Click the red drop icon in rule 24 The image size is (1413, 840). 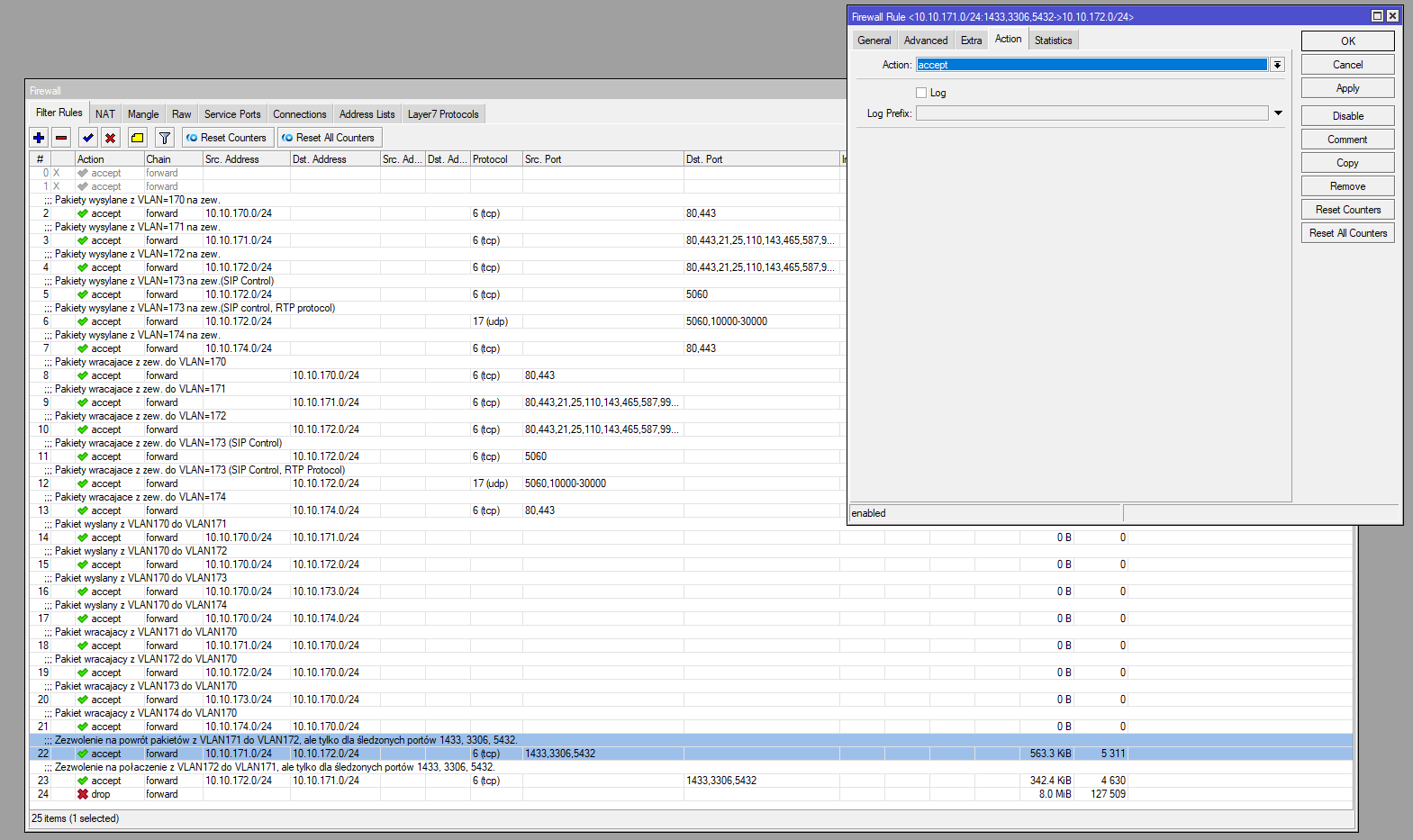click(83, 794)
